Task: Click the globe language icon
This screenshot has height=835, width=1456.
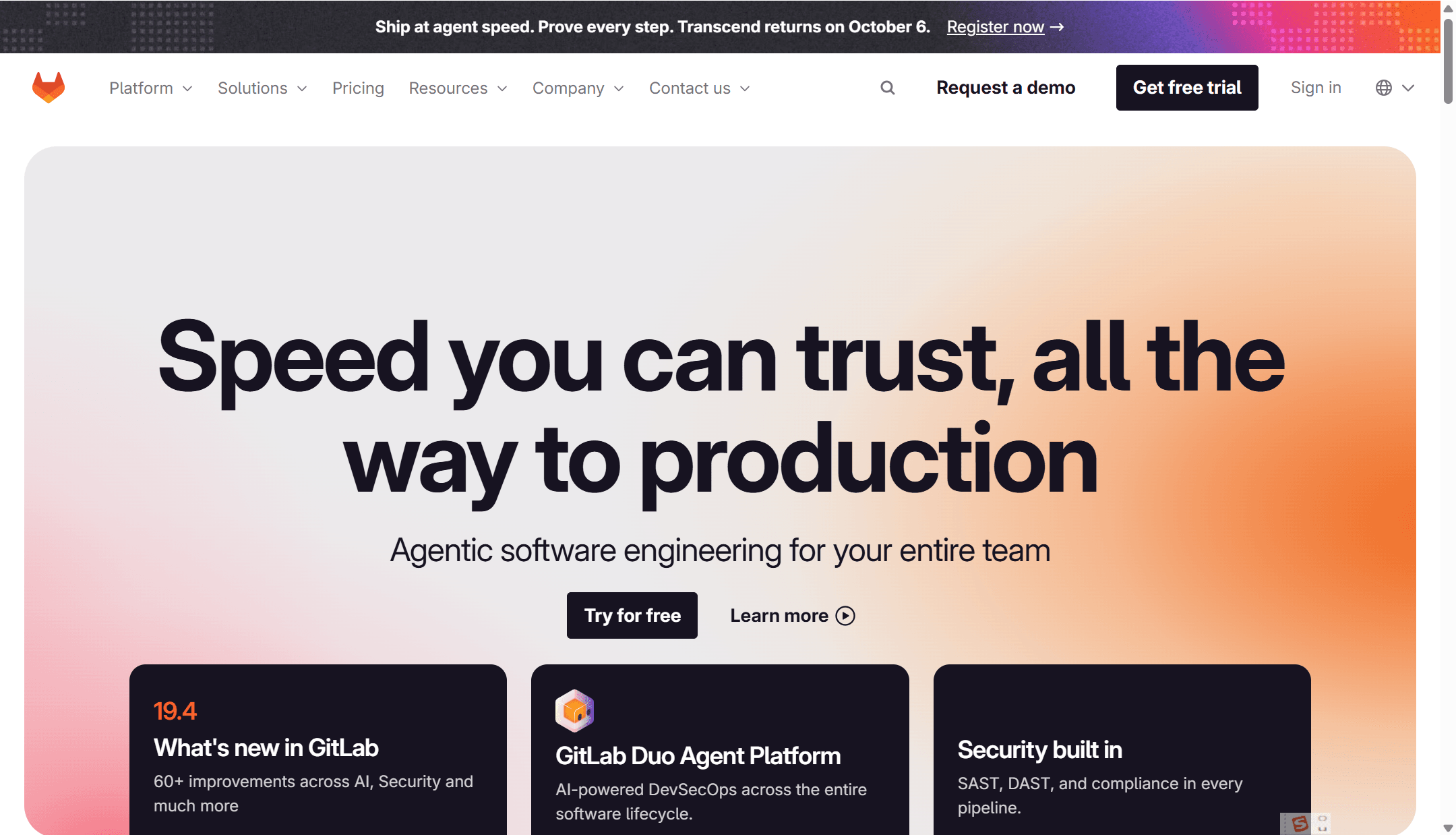Action: [1384, 88]
